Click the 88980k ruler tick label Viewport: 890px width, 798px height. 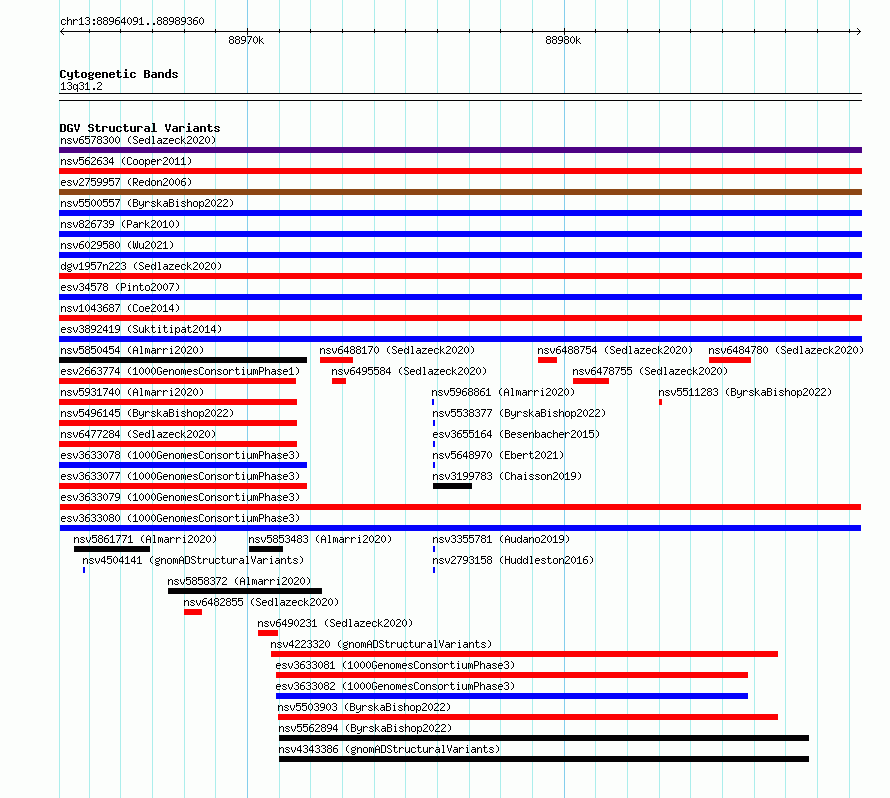563,40
